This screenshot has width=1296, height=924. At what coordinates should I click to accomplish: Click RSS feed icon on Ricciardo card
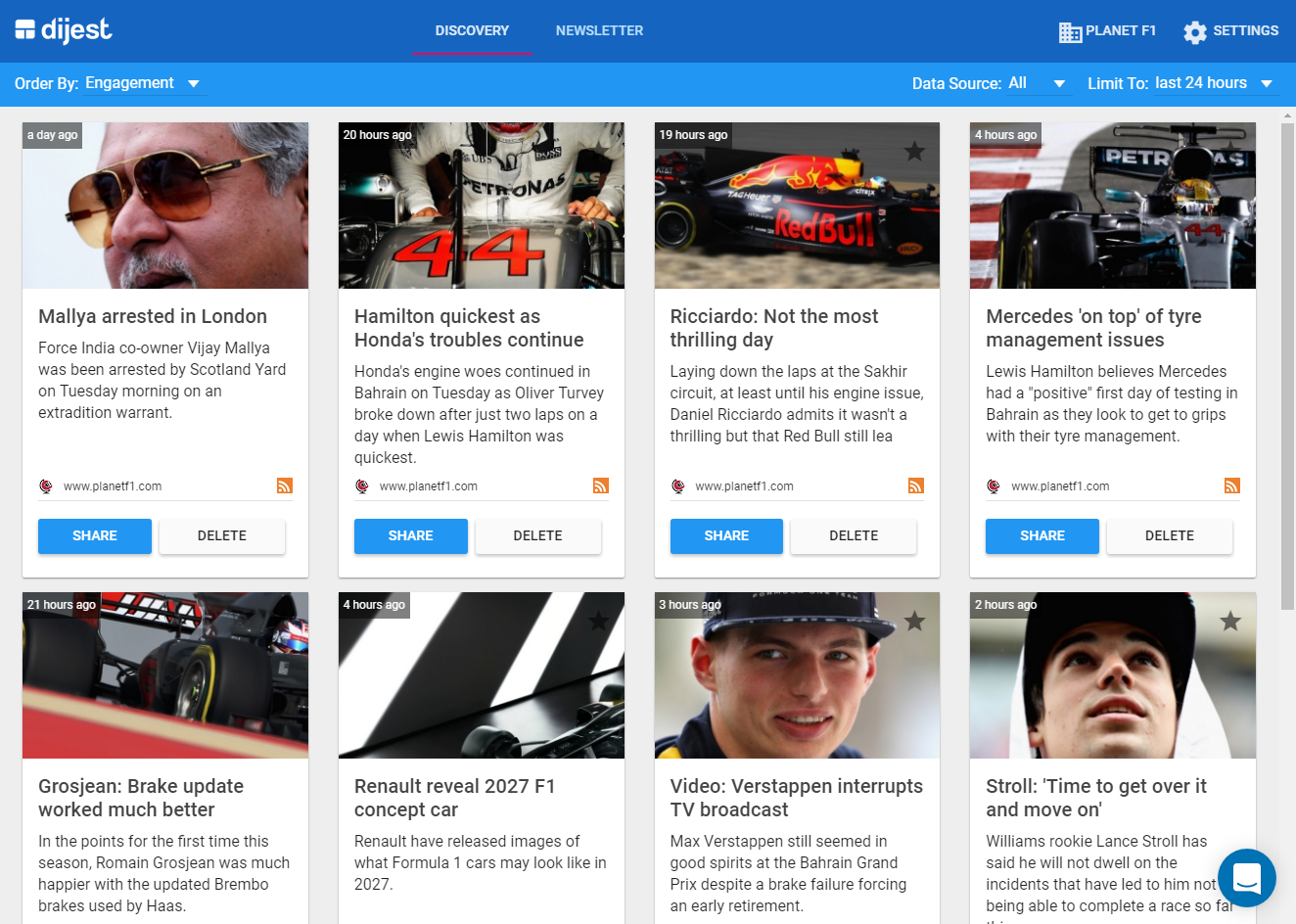point(916,485)
